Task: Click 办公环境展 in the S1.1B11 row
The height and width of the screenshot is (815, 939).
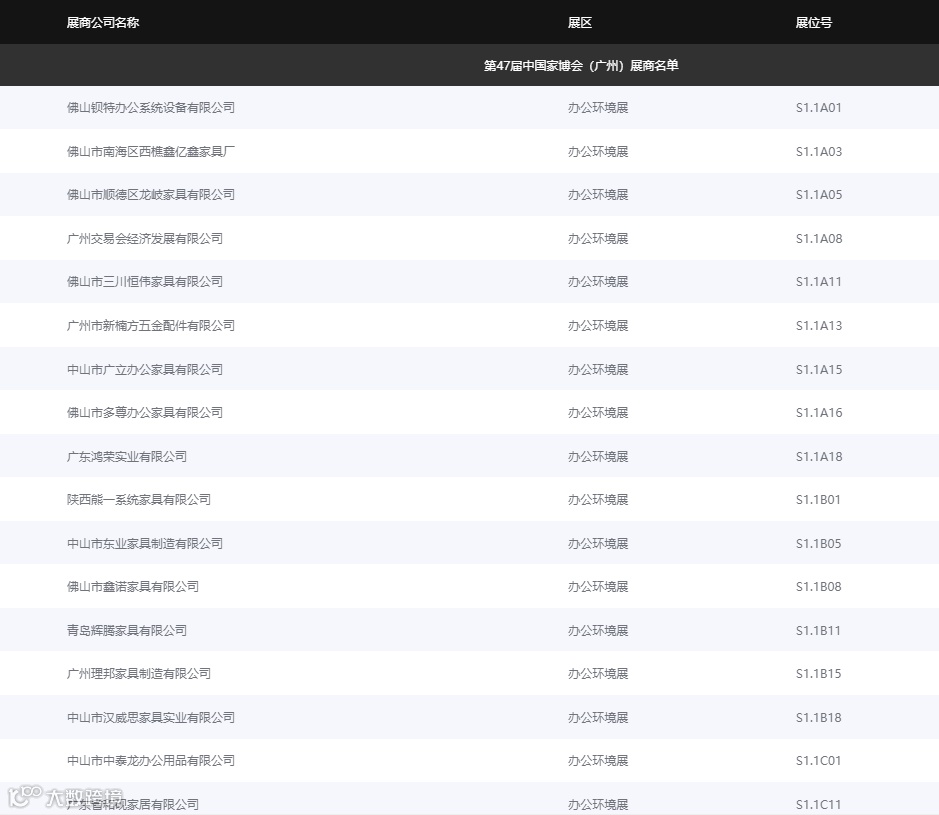Action: 598,630
